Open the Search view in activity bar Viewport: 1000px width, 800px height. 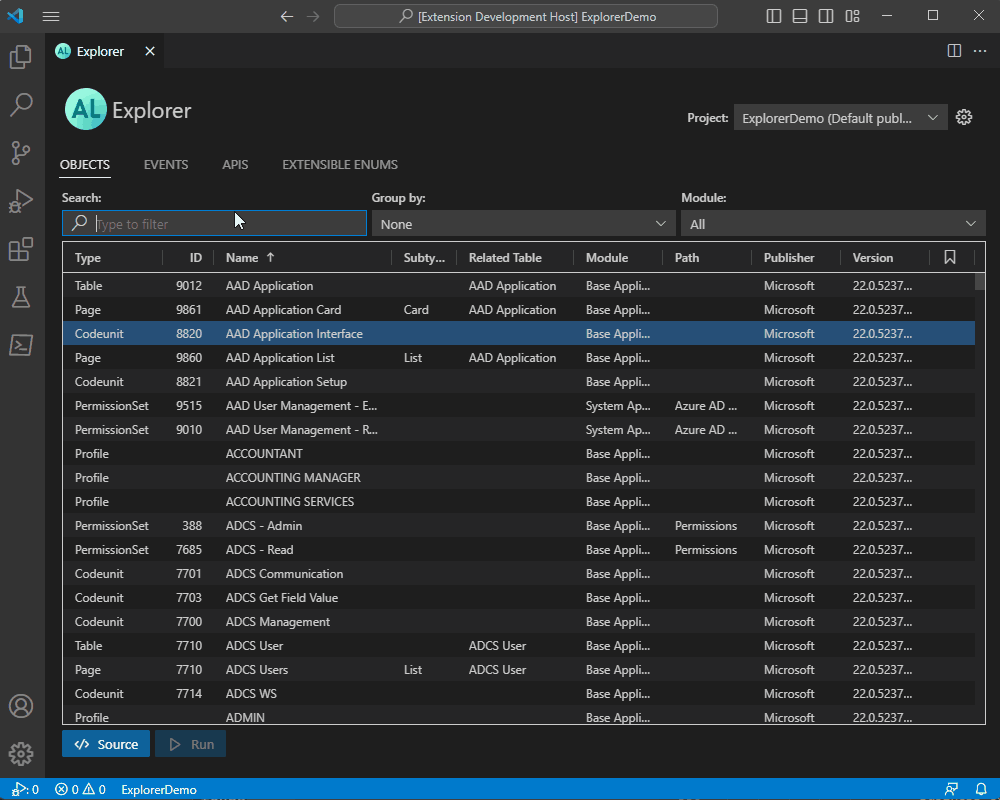[21, 105]
